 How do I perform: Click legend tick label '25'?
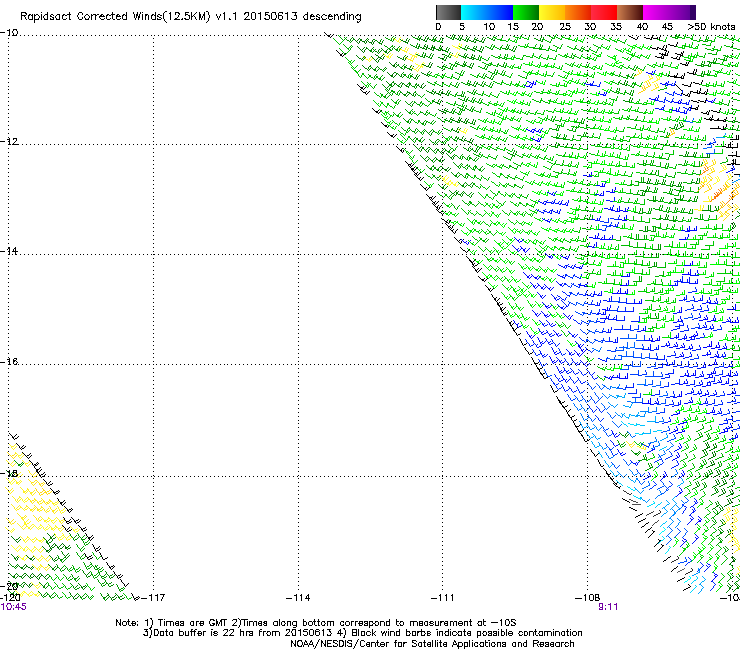click(x=565, y=27)
